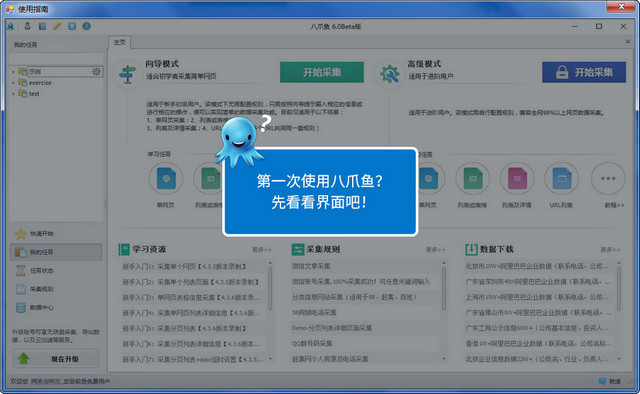Image resolution: width=640 pixels, height=394 pixels.
Task: Open 单网页 learning task under 向导模式
Action: coord(166,178)
